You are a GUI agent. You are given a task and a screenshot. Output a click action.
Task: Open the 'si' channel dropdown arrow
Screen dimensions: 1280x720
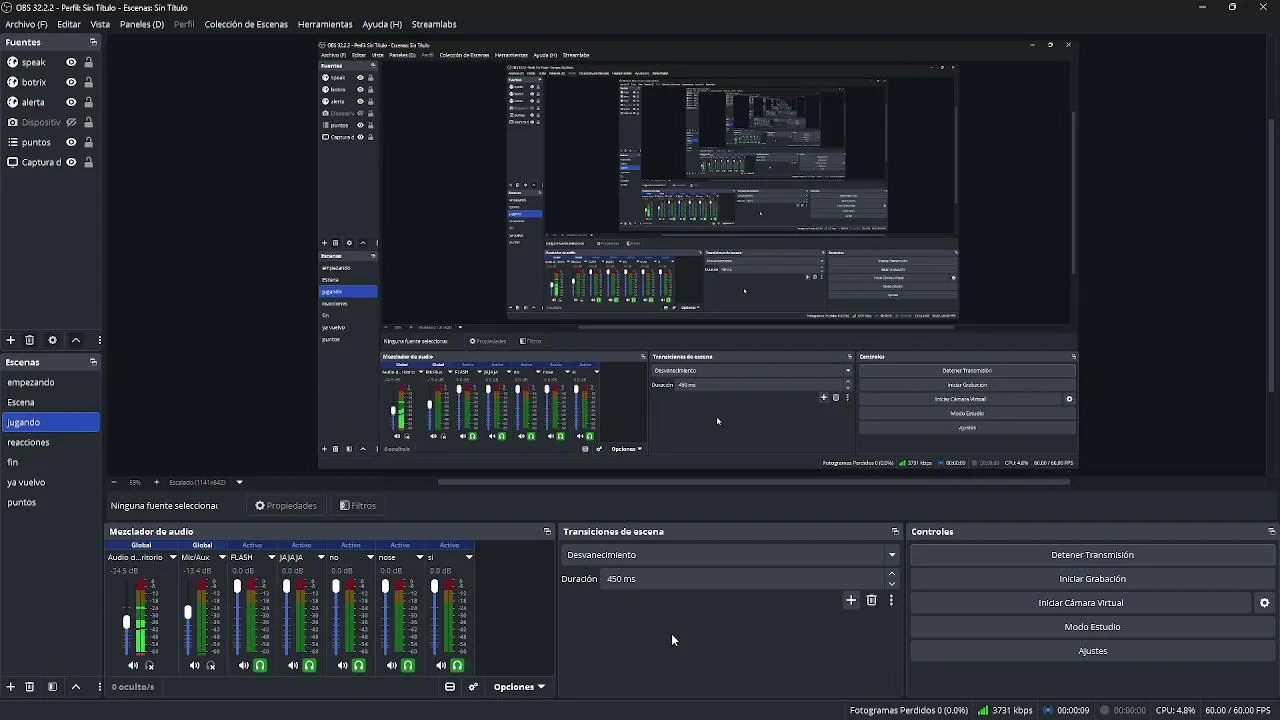click(469, 557)
